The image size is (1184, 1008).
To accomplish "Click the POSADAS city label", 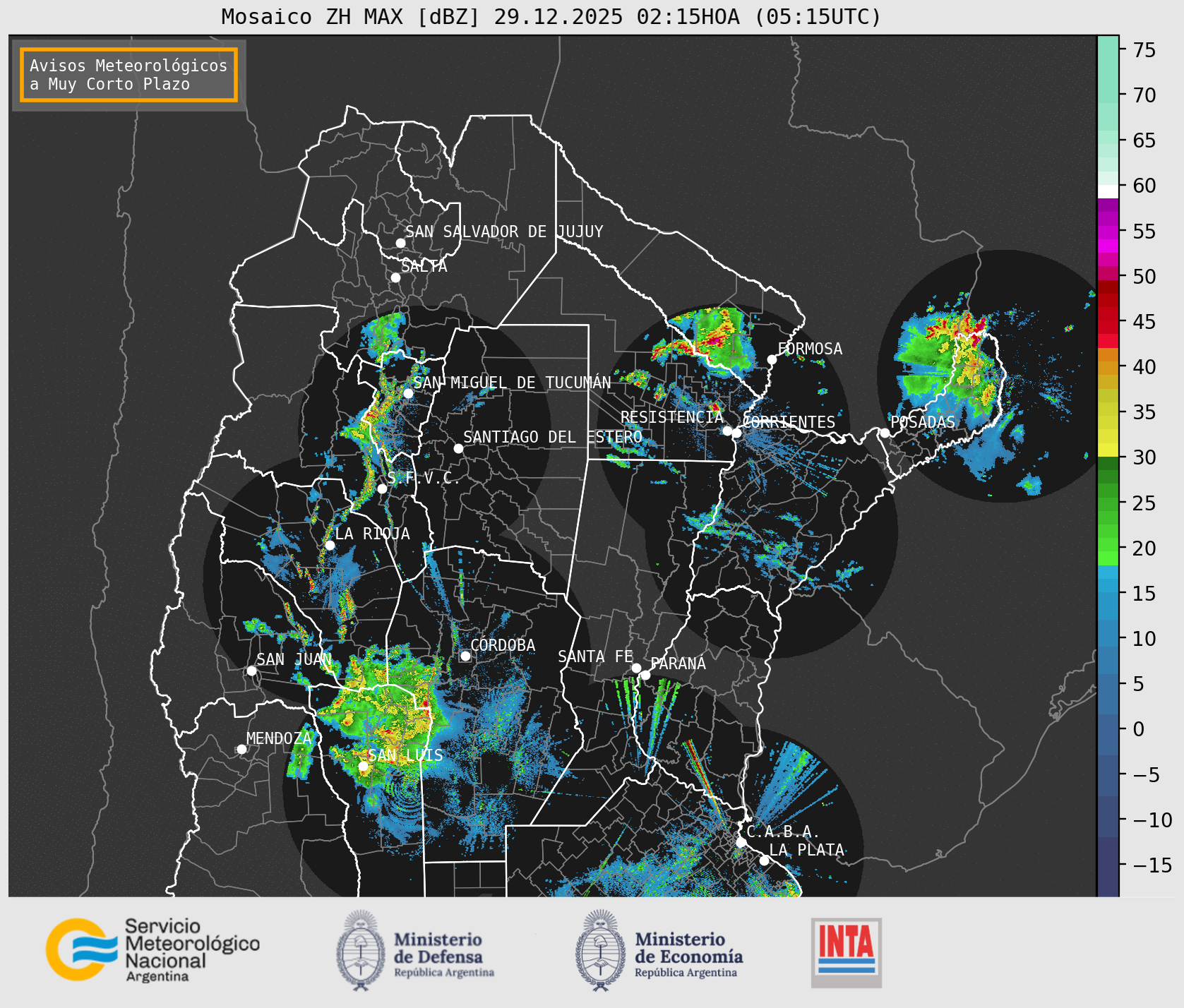I will pyautogui.click(x=923, y=422).
